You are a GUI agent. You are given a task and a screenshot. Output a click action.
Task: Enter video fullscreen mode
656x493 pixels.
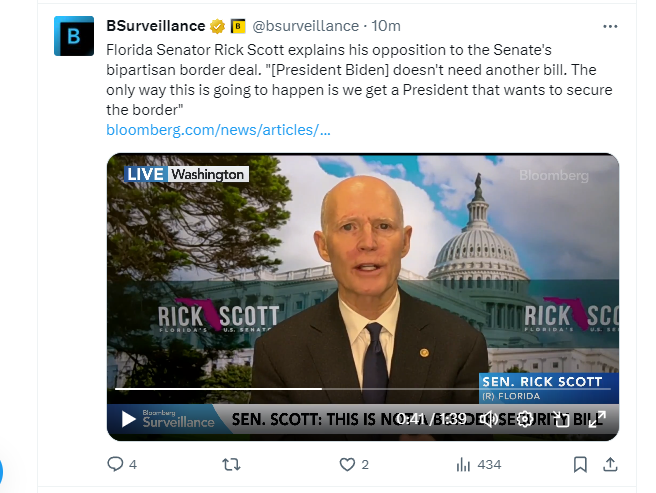tap(597, 419)
